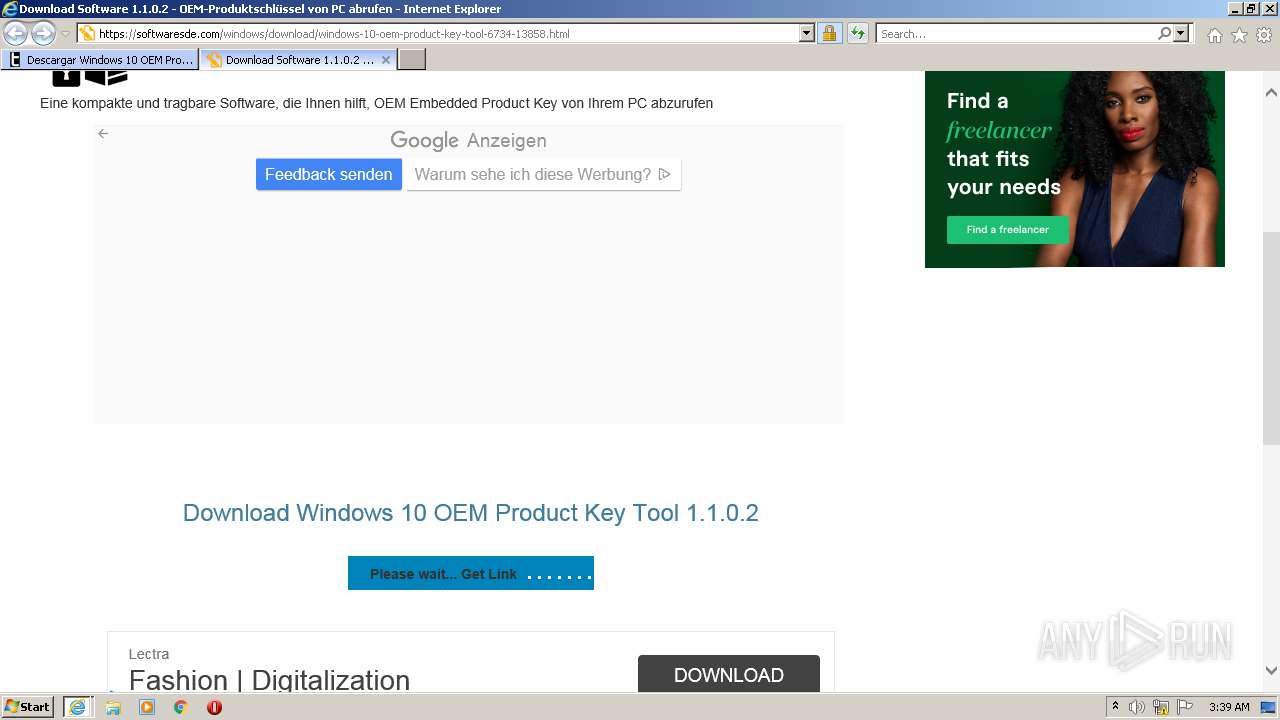Open the Windows Start button
The height and width of the screenshot is (720, 1280).
[x=27, y=706]
